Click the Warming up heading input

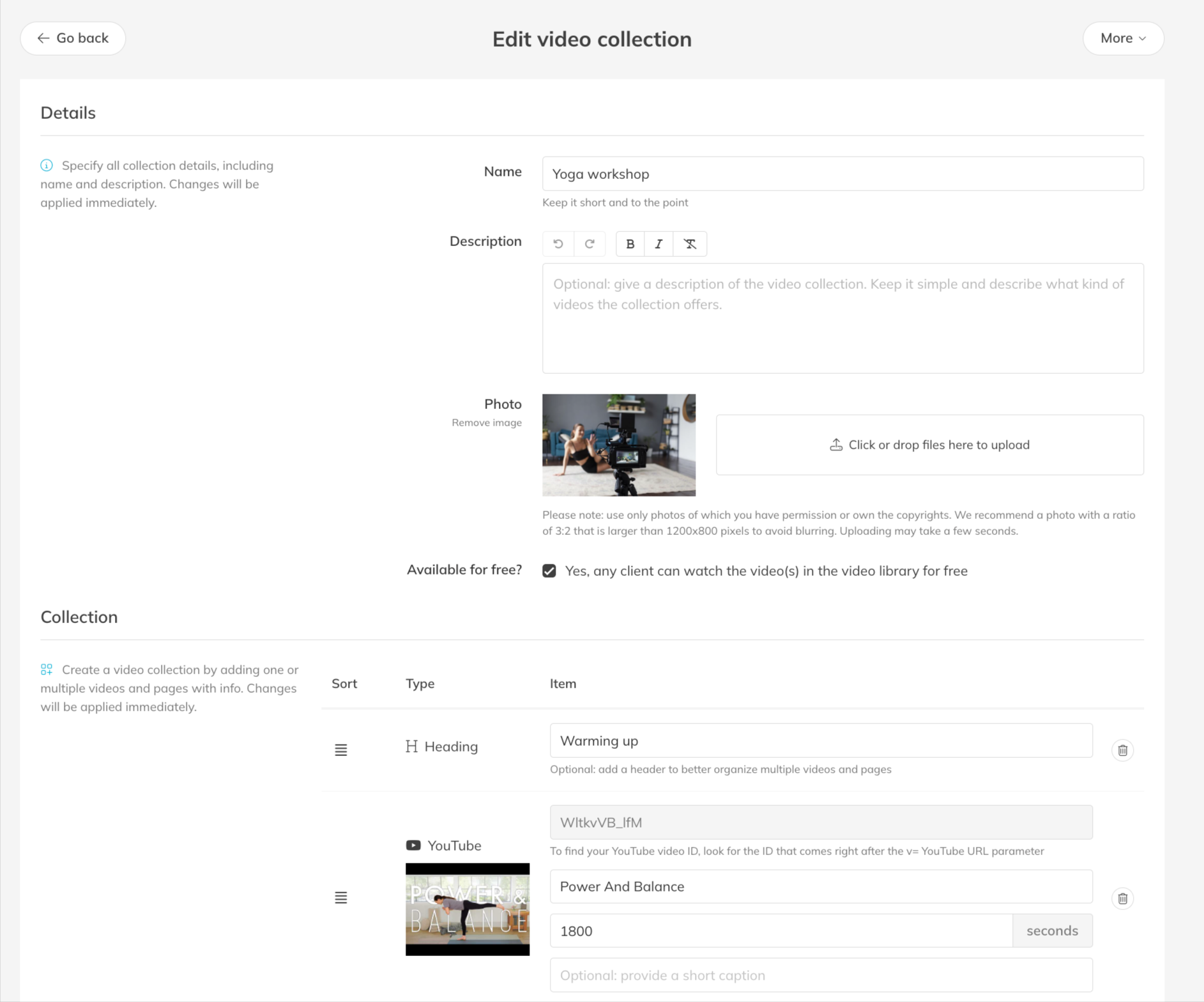click(x=821, y=741)
